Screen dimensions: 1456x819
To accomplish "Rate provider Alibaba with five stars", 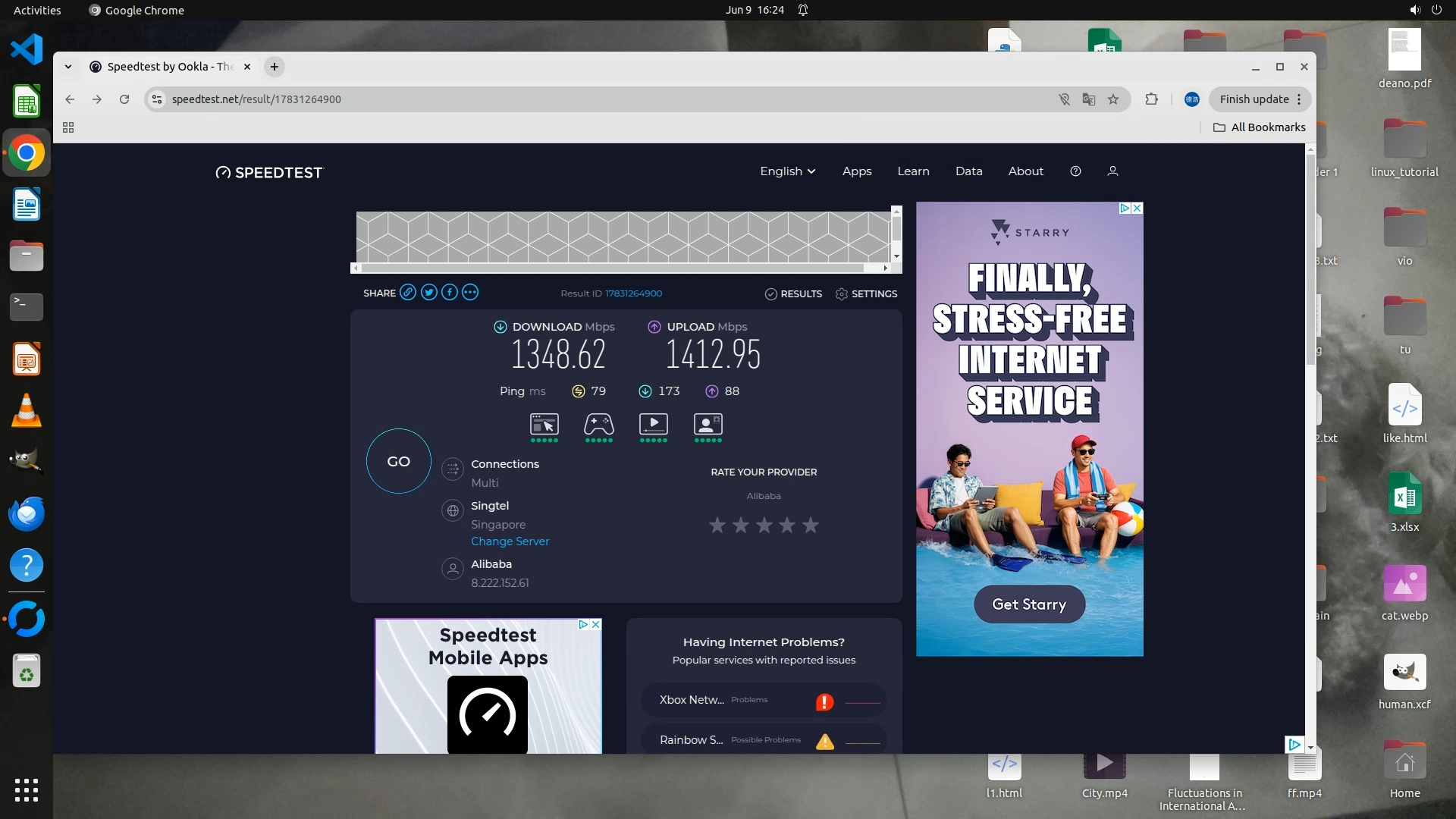I will pyautogui.click(x=811, y=525).
